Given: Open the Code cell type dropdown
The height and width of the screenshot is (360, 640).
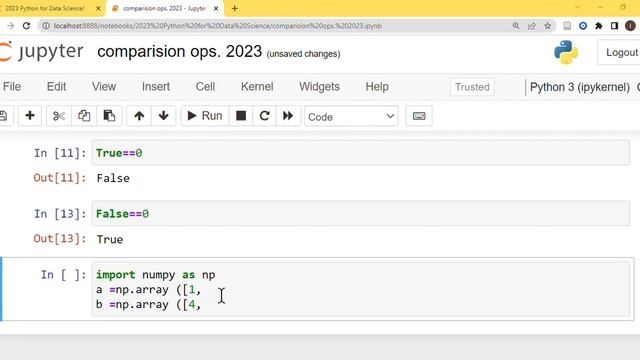Looking at the screenshot, I should point(351,117).
